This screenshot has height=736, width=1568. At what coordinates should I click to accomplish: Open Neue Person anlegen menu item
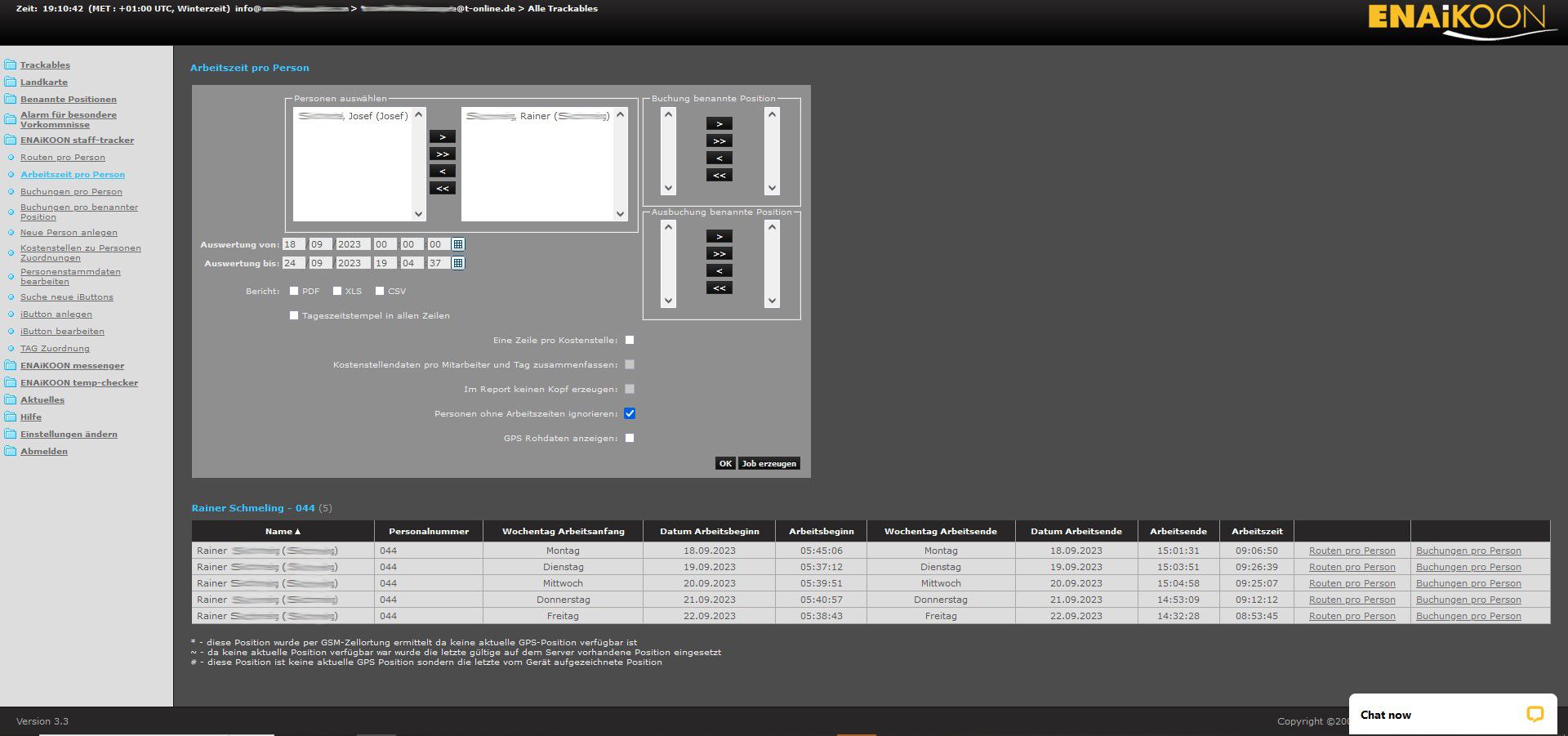tap(69, 233)
